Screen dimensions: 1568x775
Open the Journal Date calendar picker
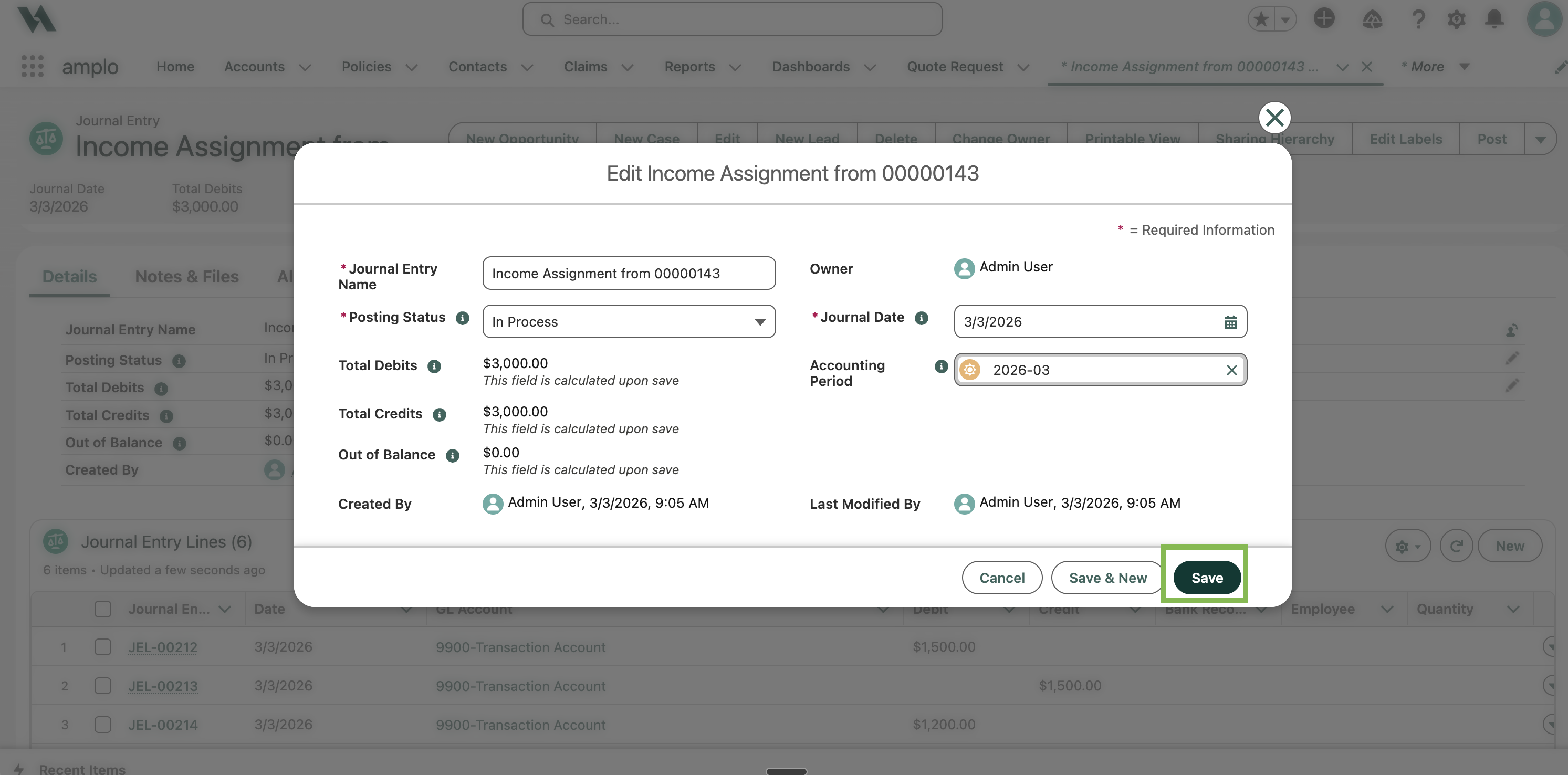click(x=1230, y=321)
